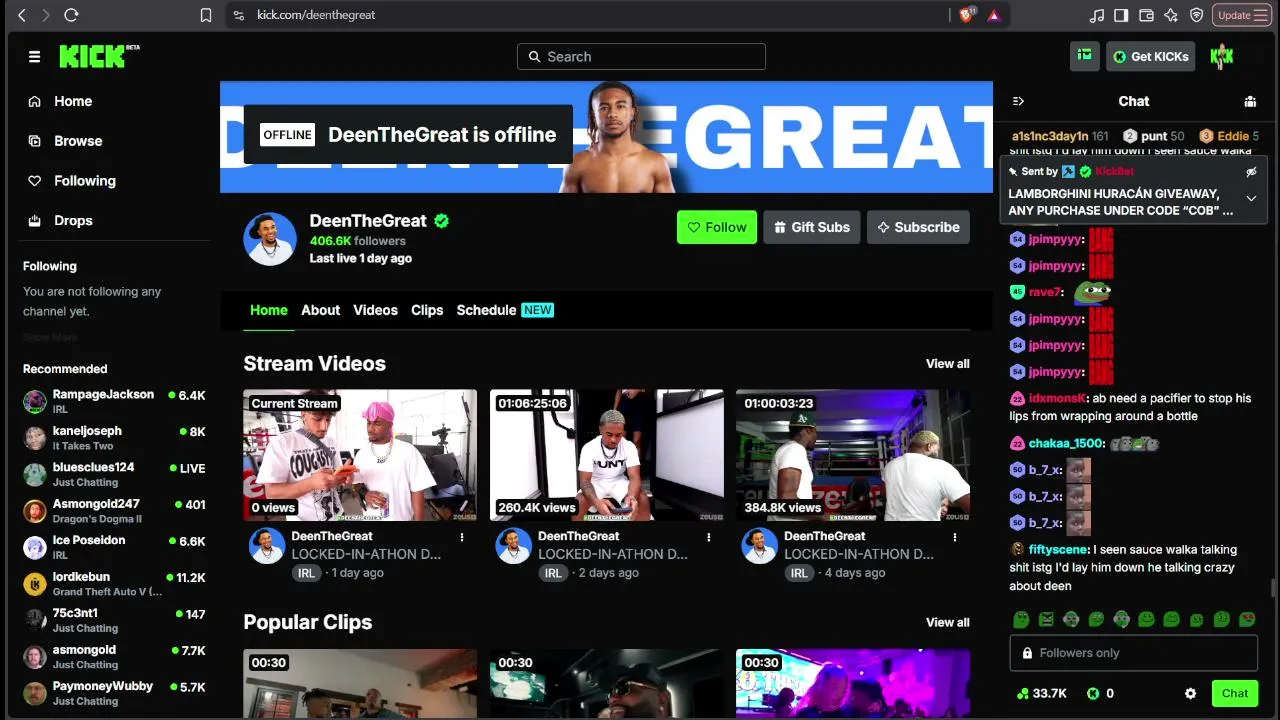Click the heart-eyes emote in emote bar

tap(1247, 620)
